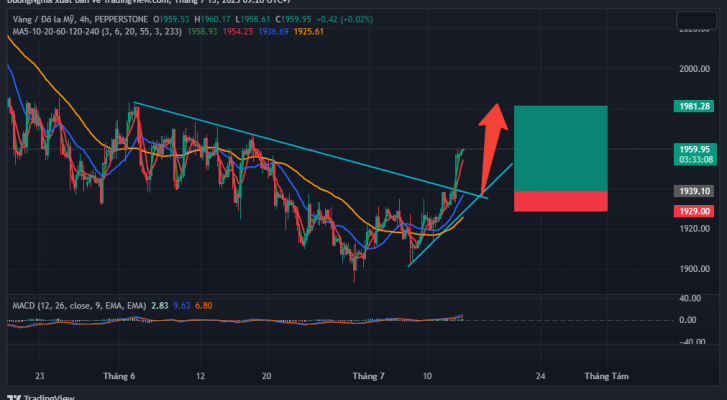Click the 1920.00 price axis label
Screen dimensions: 727x400
694,228
